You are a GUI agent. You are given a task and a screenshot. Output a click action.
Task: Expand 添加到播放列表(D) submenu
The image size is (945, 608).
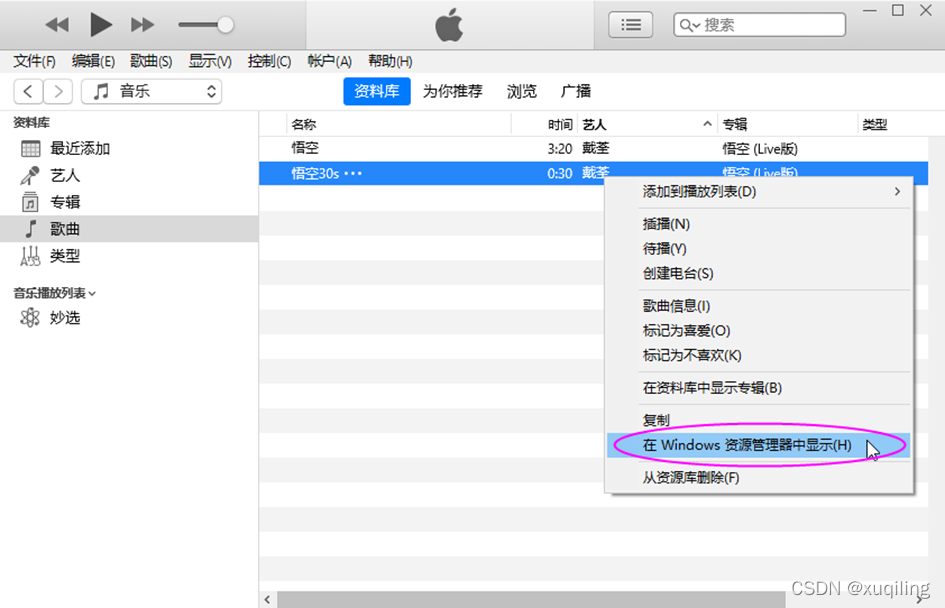(x=759, y=192)
